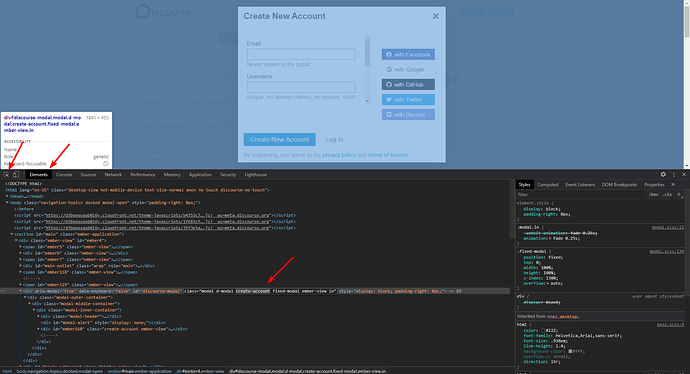Expand the modal-header div node
Viewport: 690px width, 374px height.
38,316
